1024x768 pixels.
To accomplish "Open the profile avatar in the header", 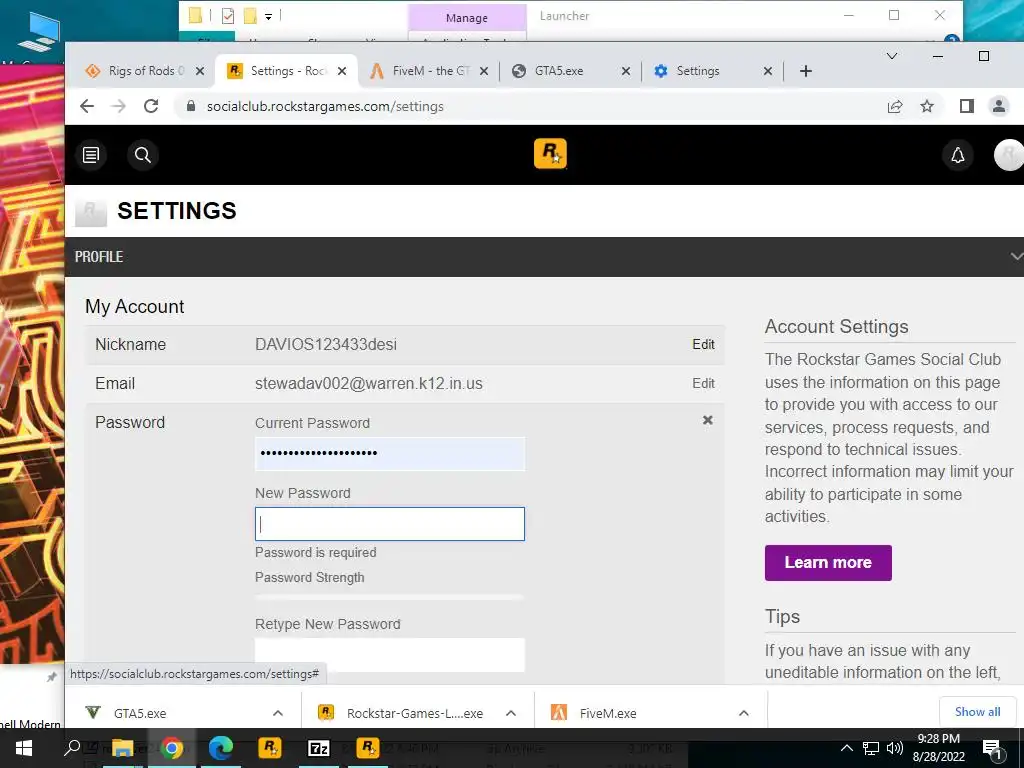I will [1008, 155].
